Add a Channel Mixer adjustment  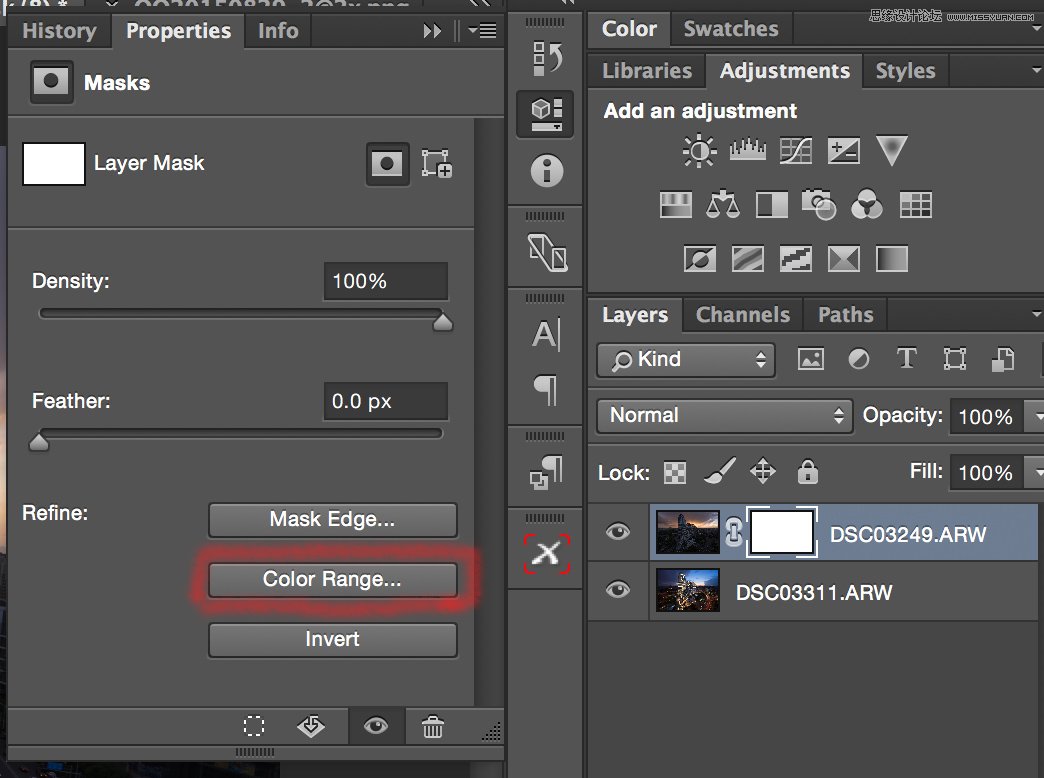(x=867, y=204)
